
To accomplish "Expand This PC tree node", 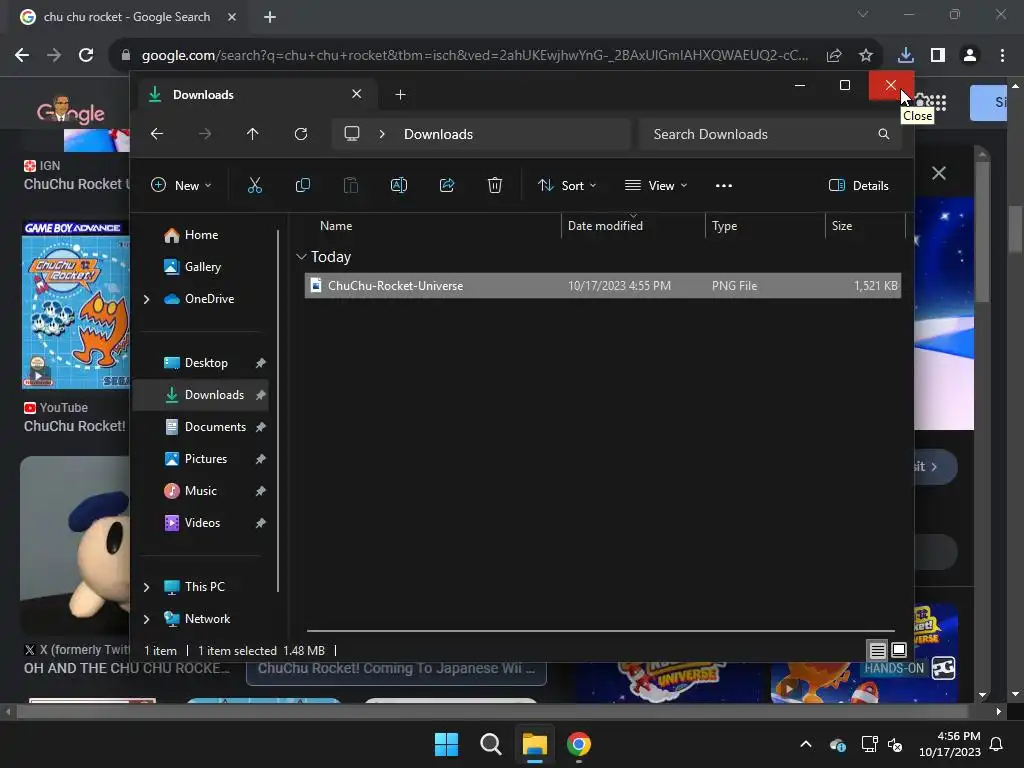I will click(146, 587).
